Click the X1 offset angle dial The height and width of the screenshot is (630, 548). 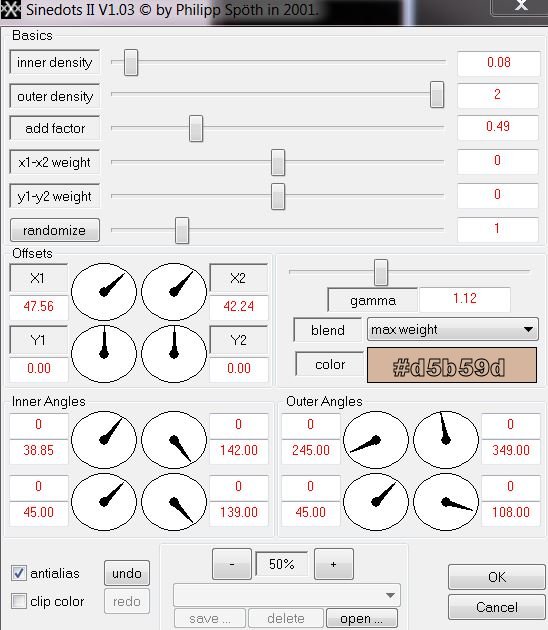pyautogui.click(x=104, y=292)
